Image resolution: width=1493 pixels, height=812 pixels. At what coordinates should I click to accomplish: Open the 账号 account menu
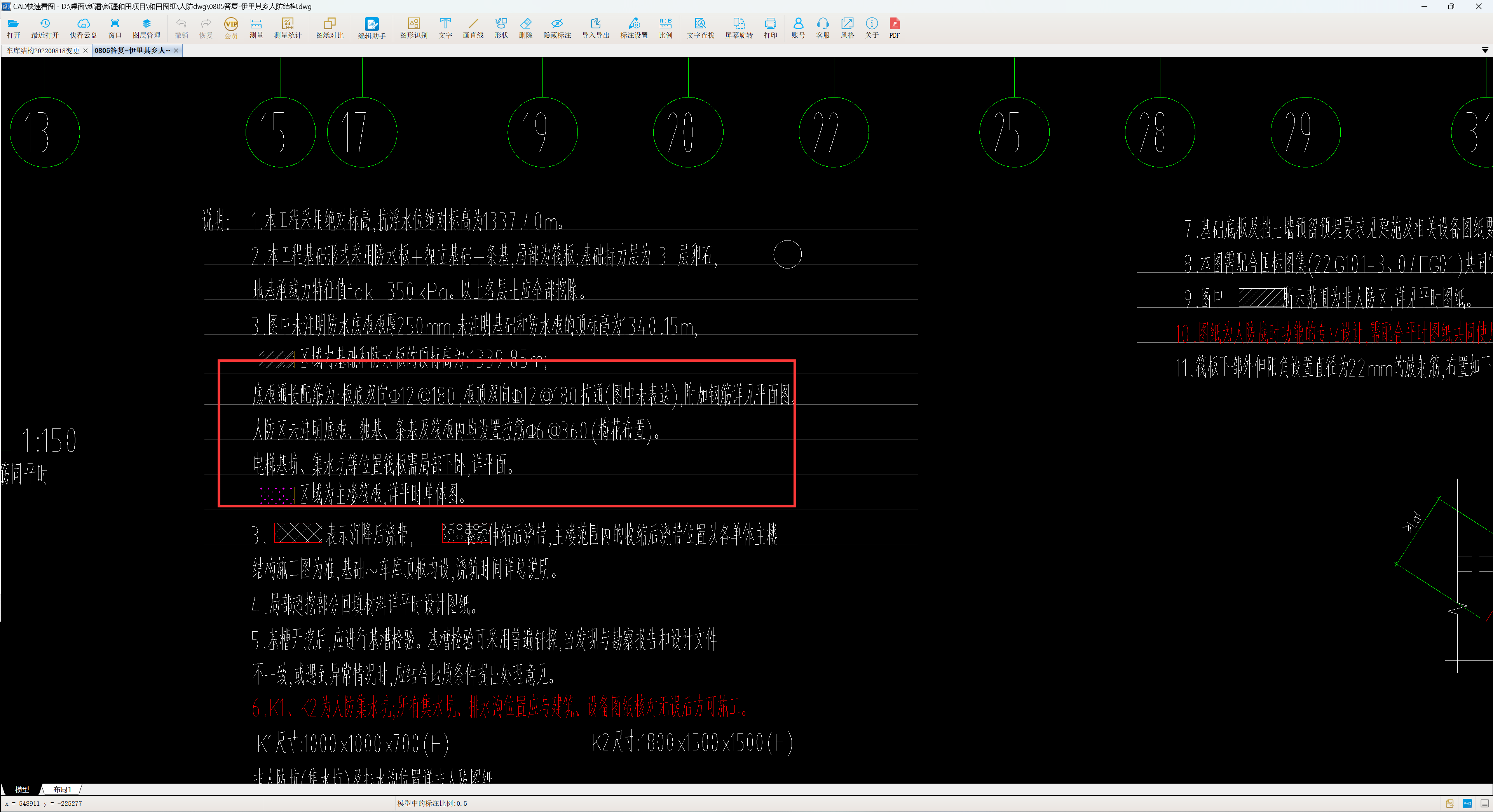click(x=798, y=28)
